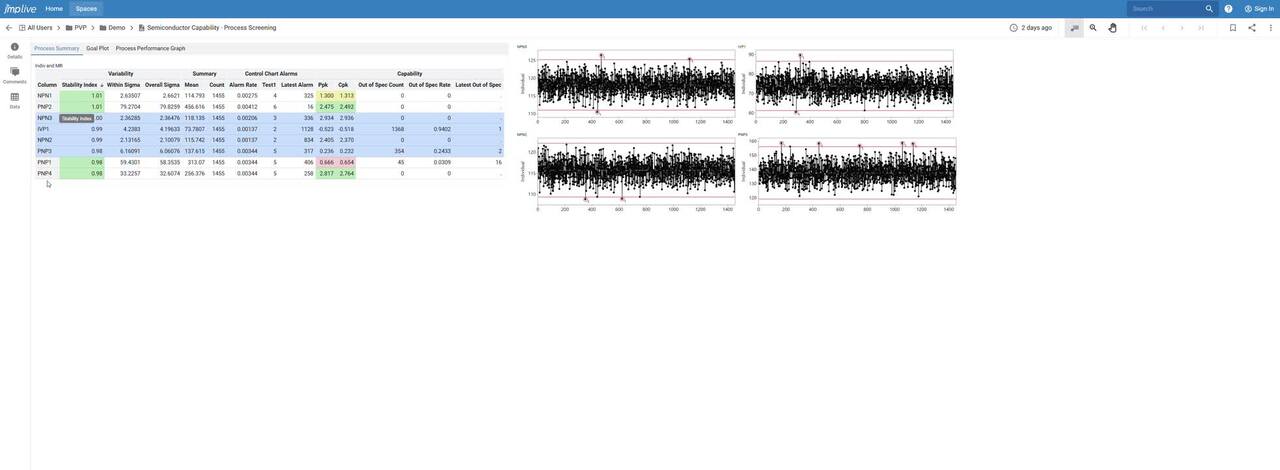The height and width of the screenshot is (470, 1280).
Task: Switch to the Goal Plot tab
Action: click(97, 48)
